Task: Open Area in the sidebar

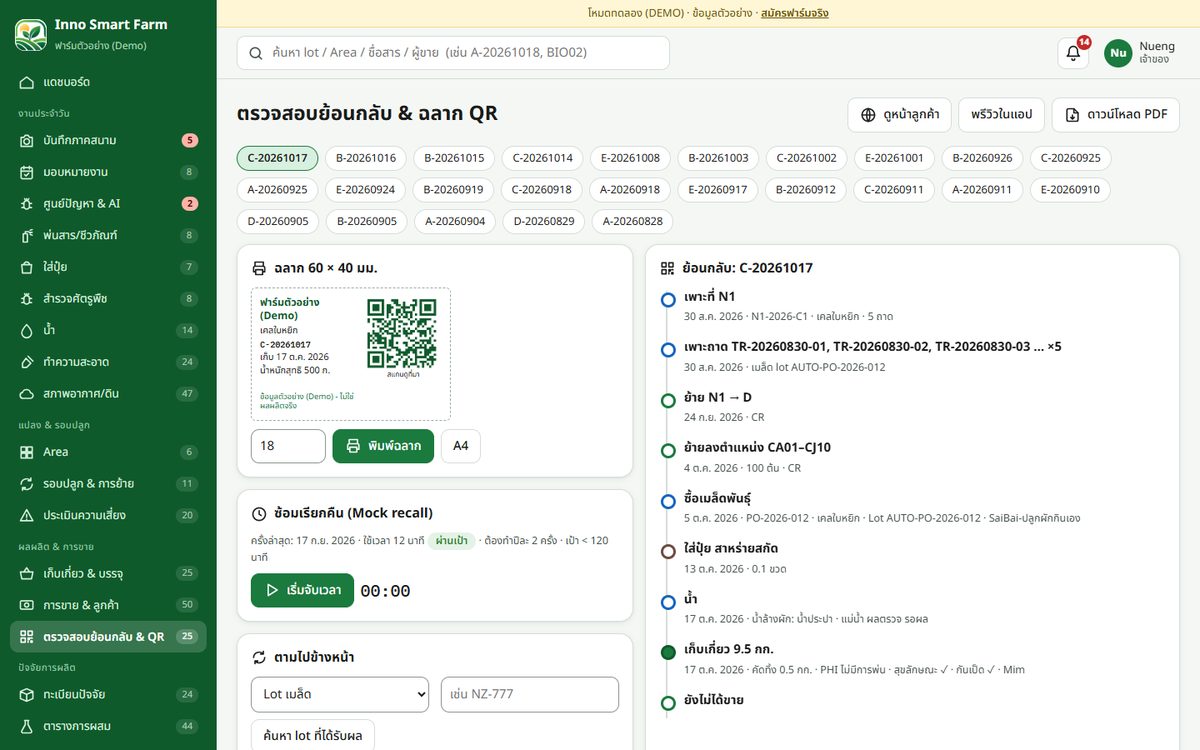Action: click(108, 452)
